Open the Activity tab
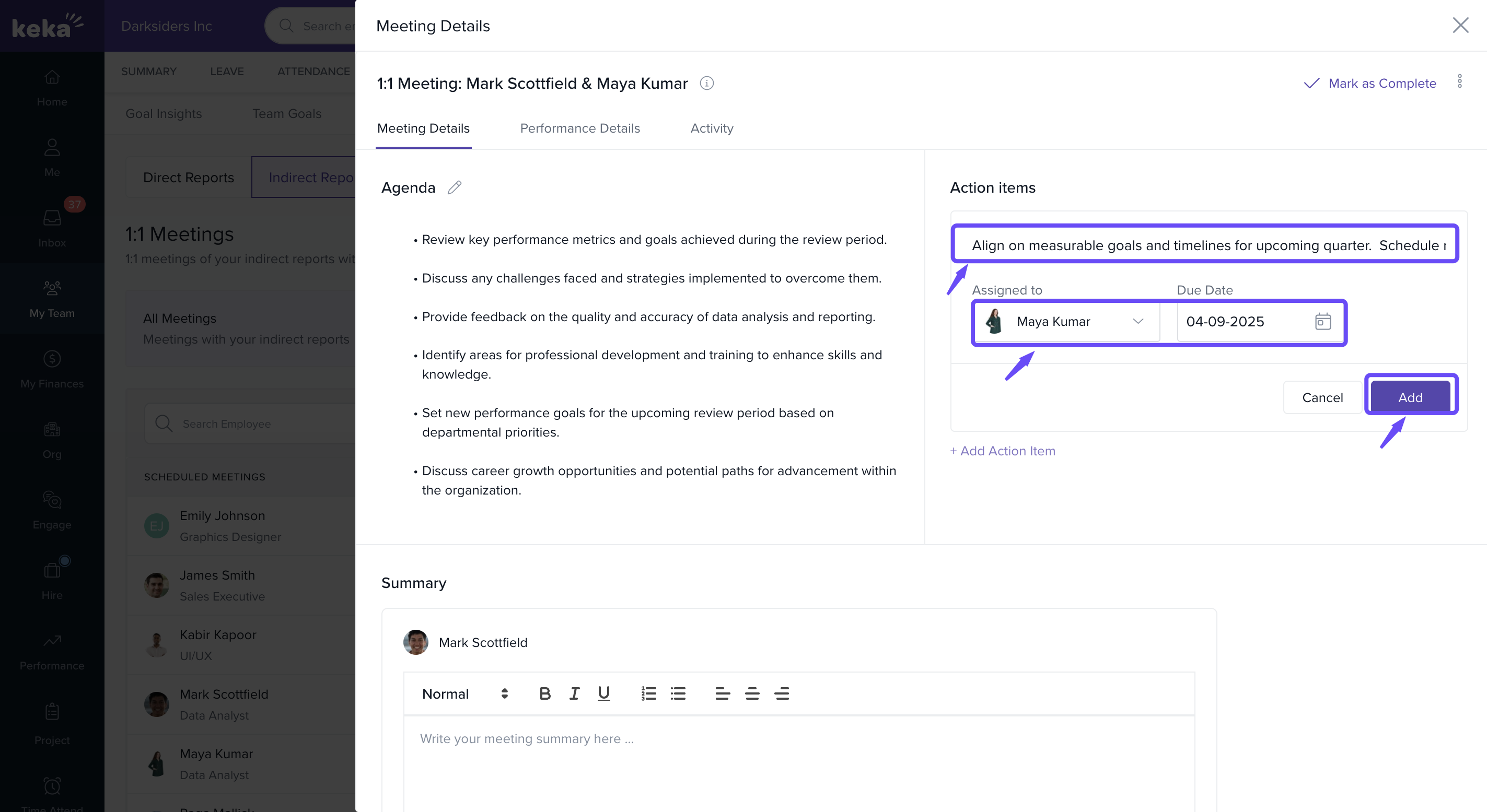Image resolution: width=1487 pixels, height=812 pixels. pos(711,128)
